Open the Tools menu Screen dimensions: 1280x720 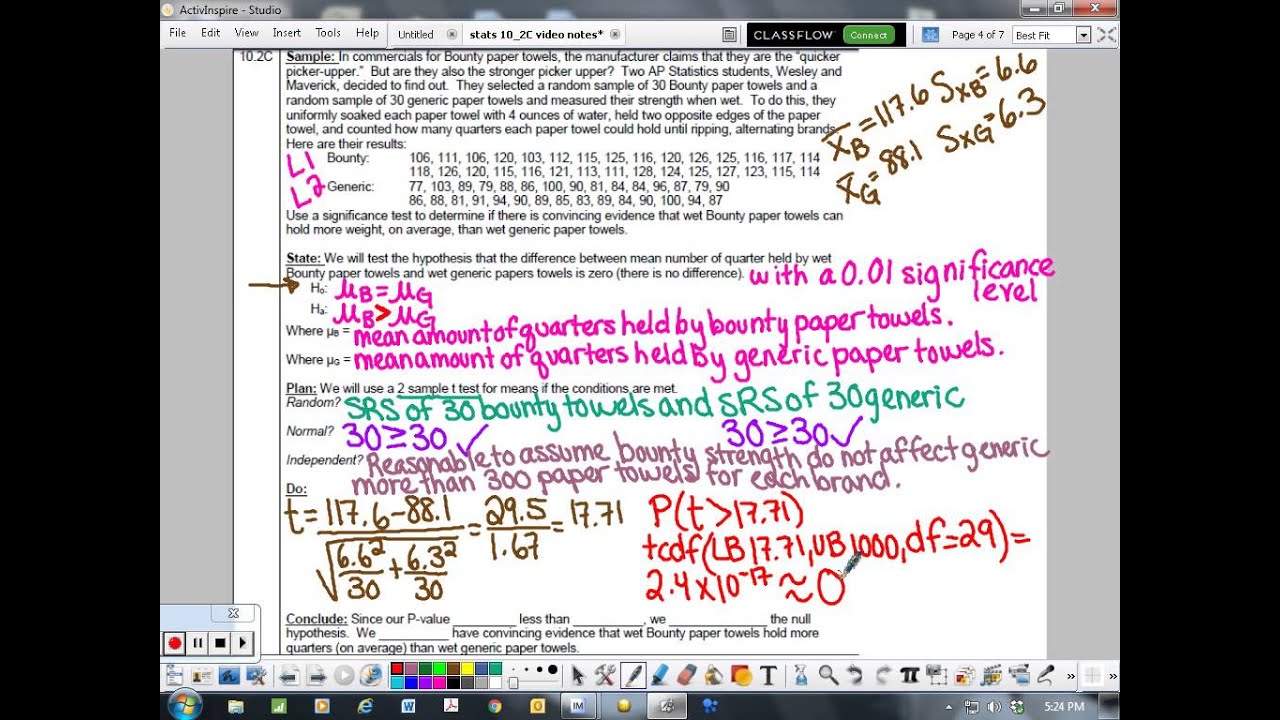tap(328, 33)
